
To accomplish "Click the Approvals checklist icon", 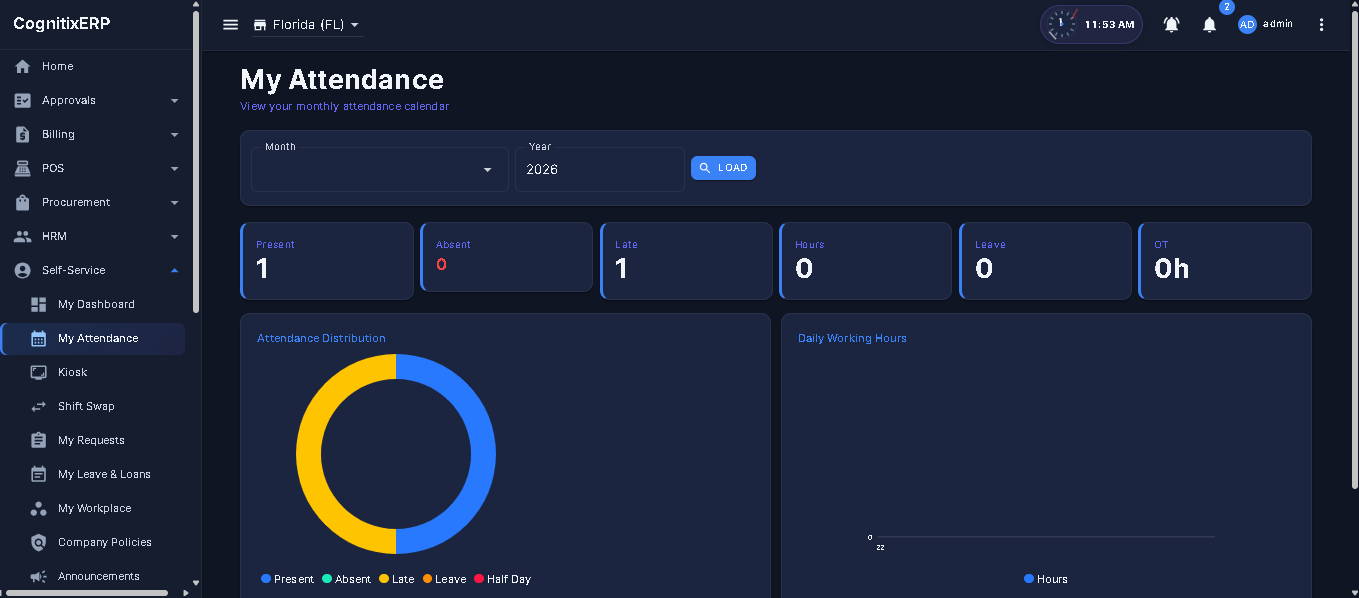I will click(x=22, y=101).
